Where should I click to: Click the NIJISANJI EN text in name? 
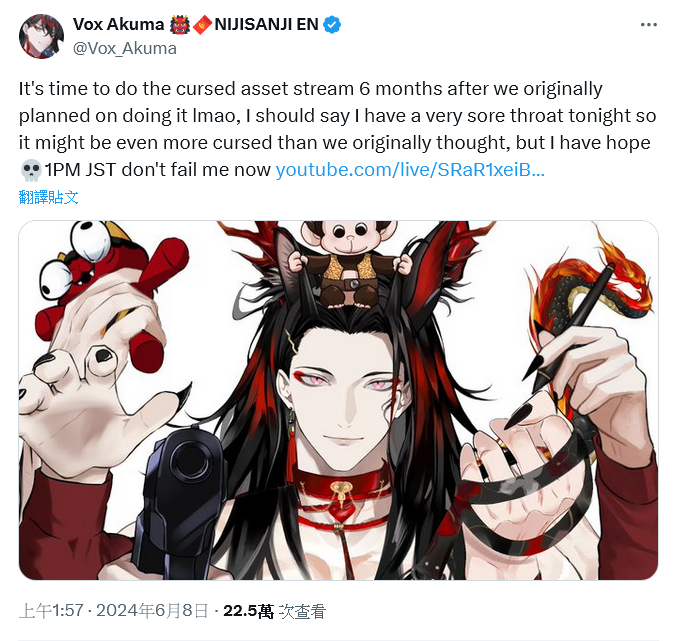(266, 25)
